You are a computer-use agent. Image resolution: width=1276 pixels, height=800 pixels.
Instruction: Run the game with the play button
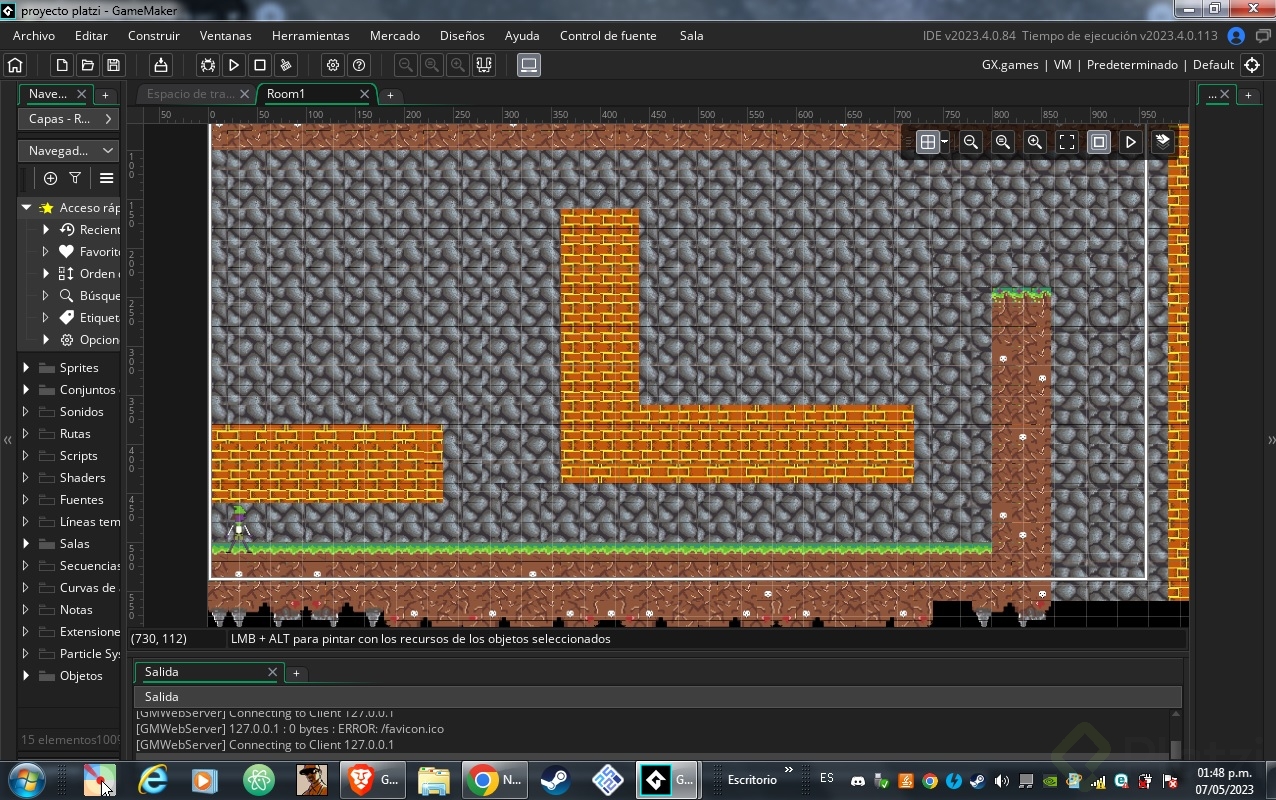[234, 65]
